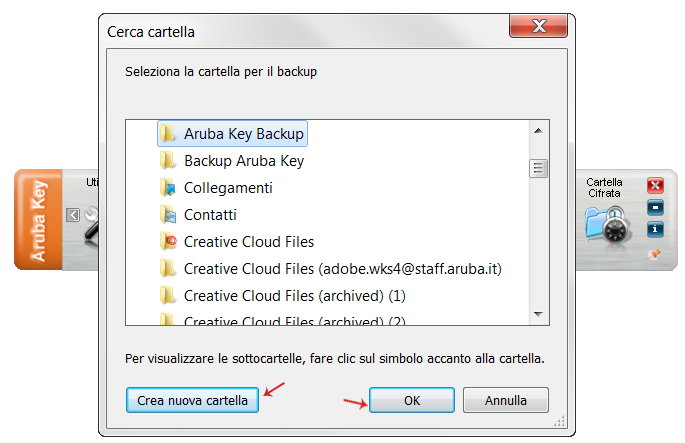Open the Cartella Cifrata padlock folder icon
The height and width of the screenshot is (443, 685).
[x=609, y=225]
